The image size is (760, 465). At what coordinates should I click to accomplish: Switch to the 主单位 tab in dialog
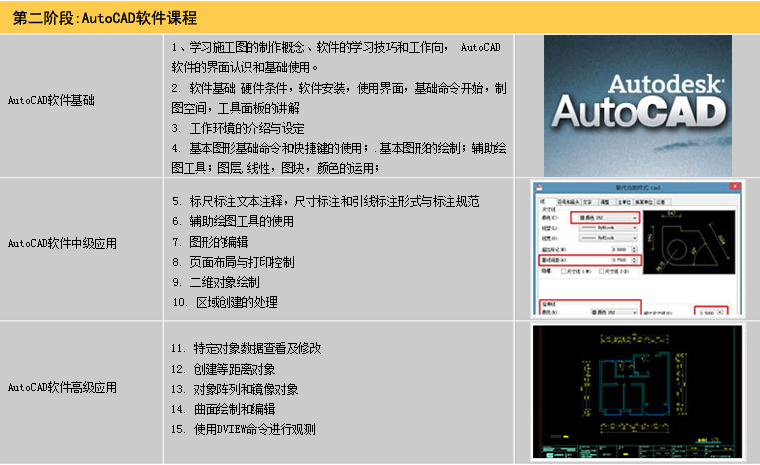click(x=622, y=200)
